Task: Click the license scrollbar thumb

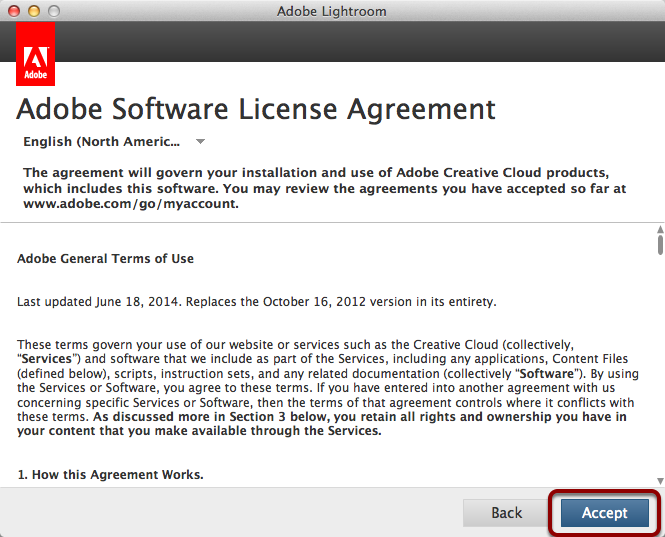Action: point(660,245)
